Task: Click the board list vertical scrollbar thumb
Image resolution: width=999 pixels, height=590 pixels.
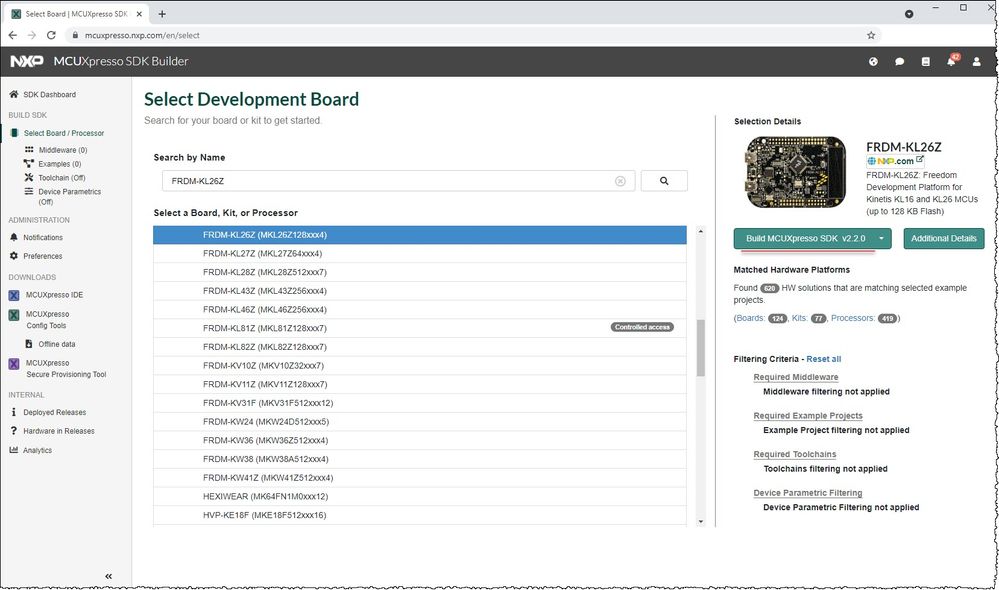Action: [701, 348]
